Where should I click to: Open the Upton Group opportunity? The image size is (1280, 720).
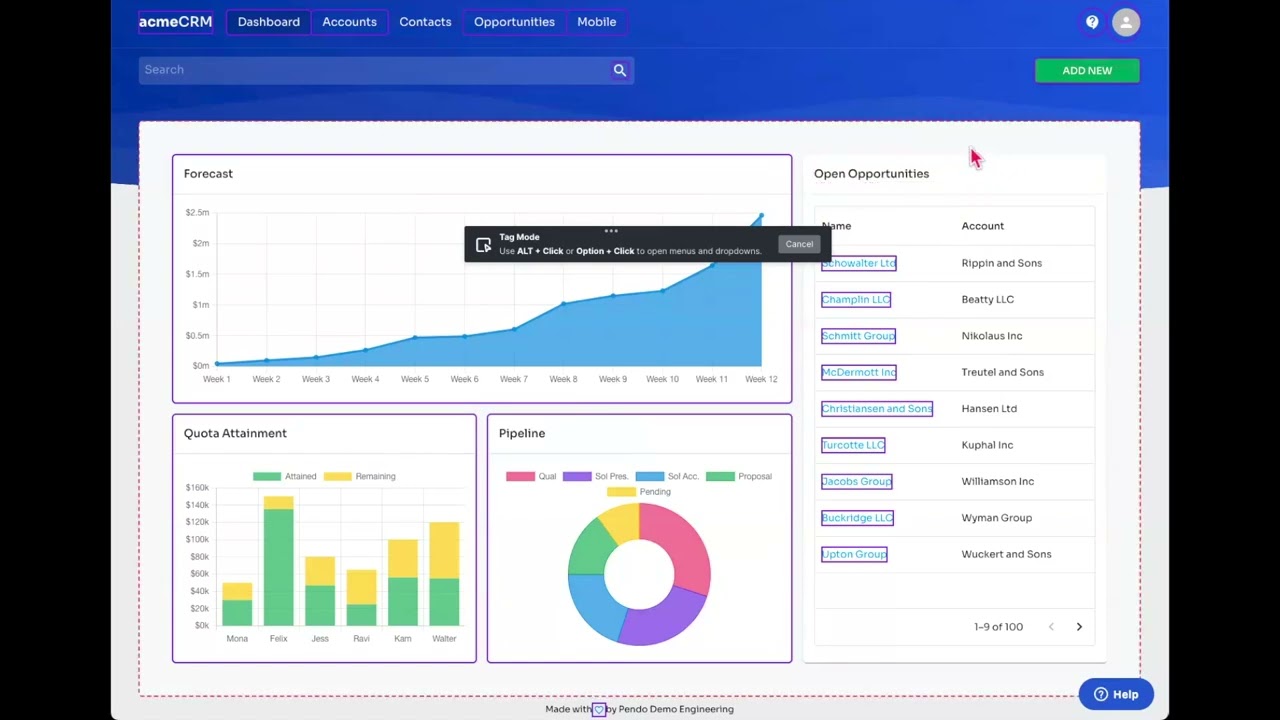point(854,554)
